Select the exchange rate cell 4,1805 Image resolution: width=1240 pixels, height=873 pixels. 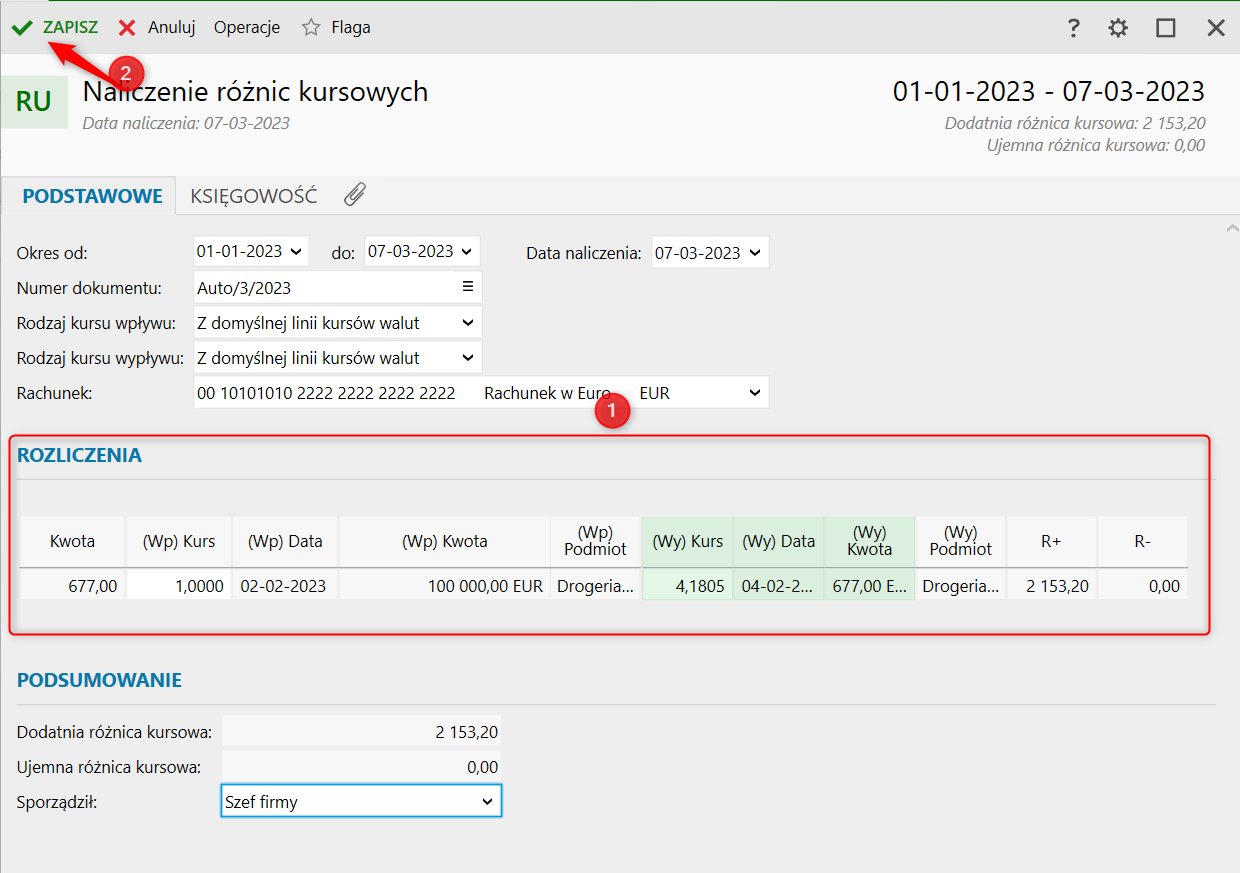pyautogui.click(x=688, y=586)
